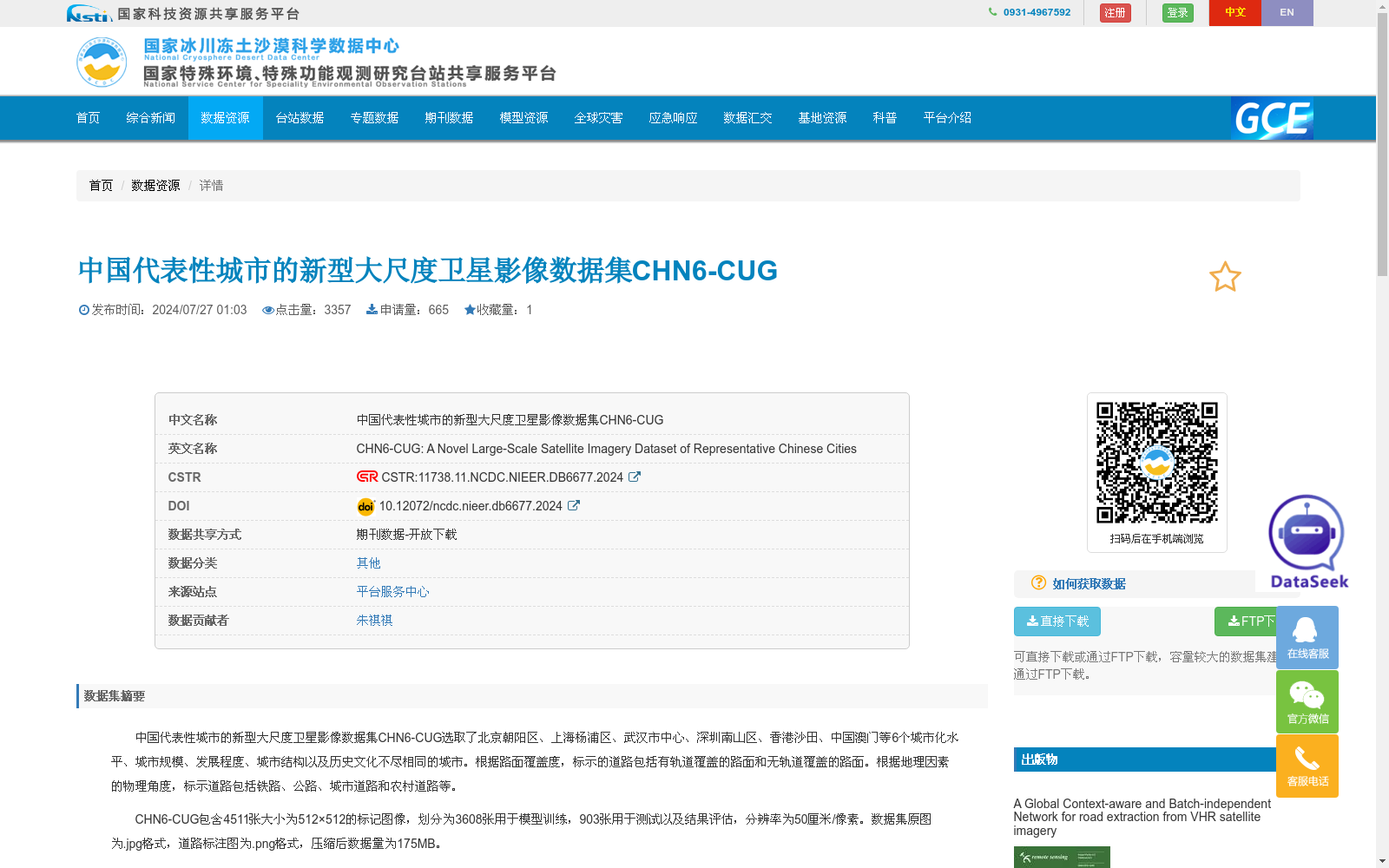1389x868 pixels.
Task: Open CSTR external link icon
Action: 635,477
